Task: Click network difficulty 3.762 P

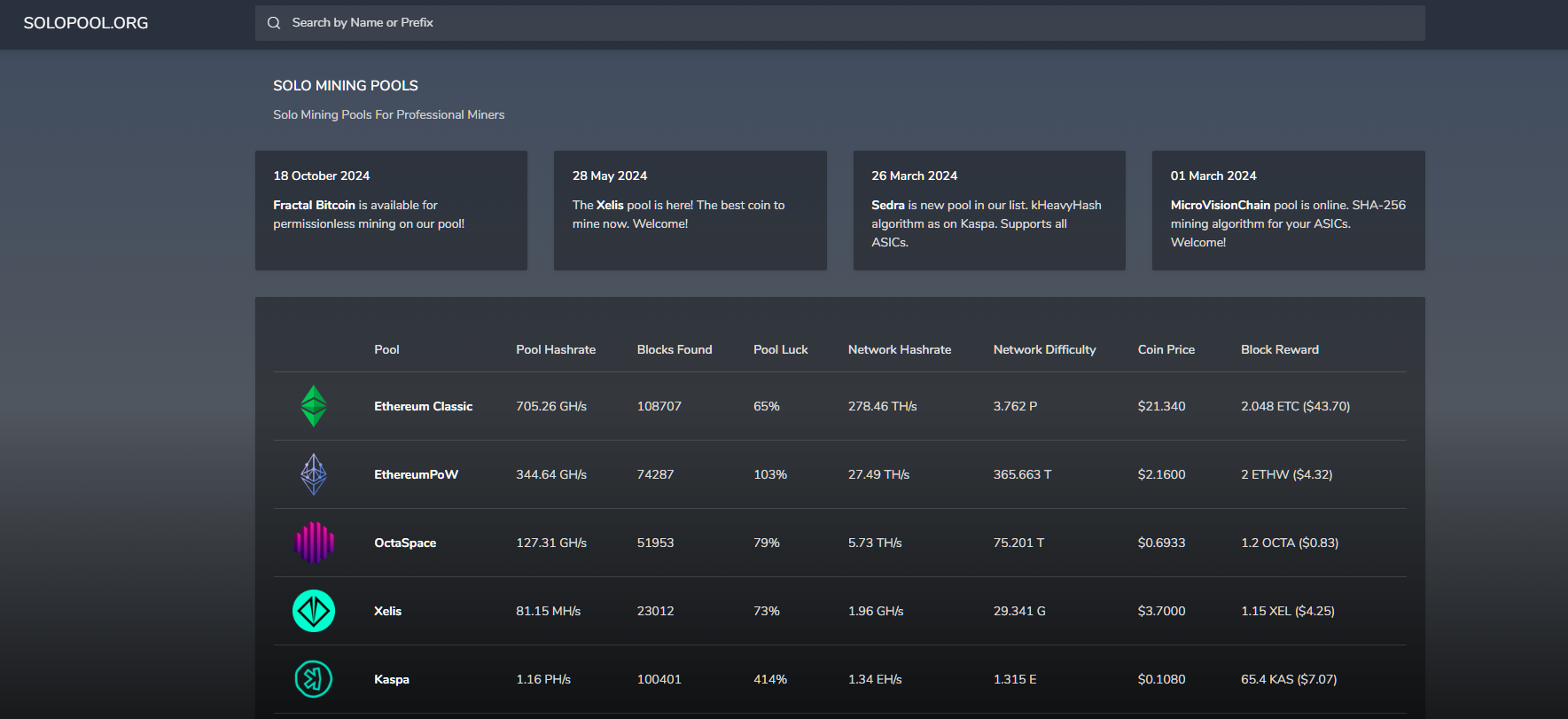Action: 1016,406
